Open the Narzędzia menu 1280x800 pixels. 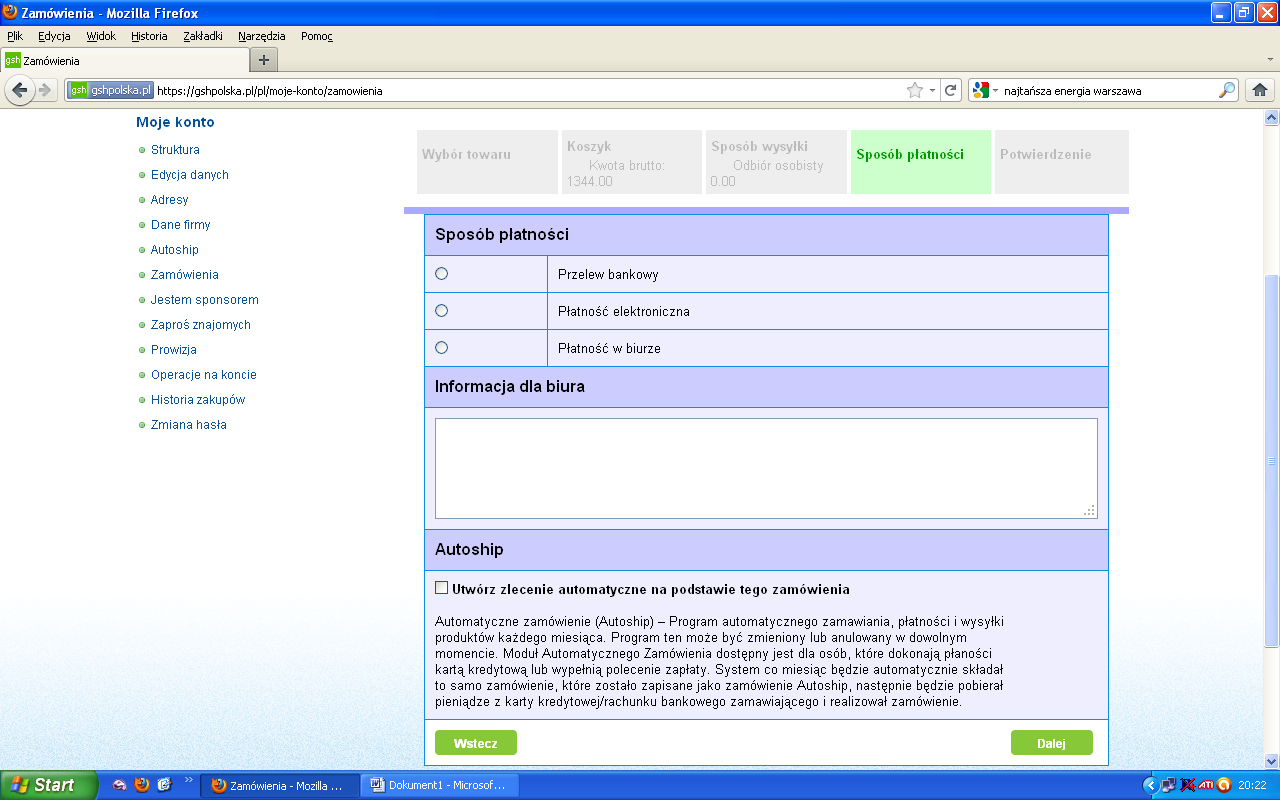(x=262, y=36)
